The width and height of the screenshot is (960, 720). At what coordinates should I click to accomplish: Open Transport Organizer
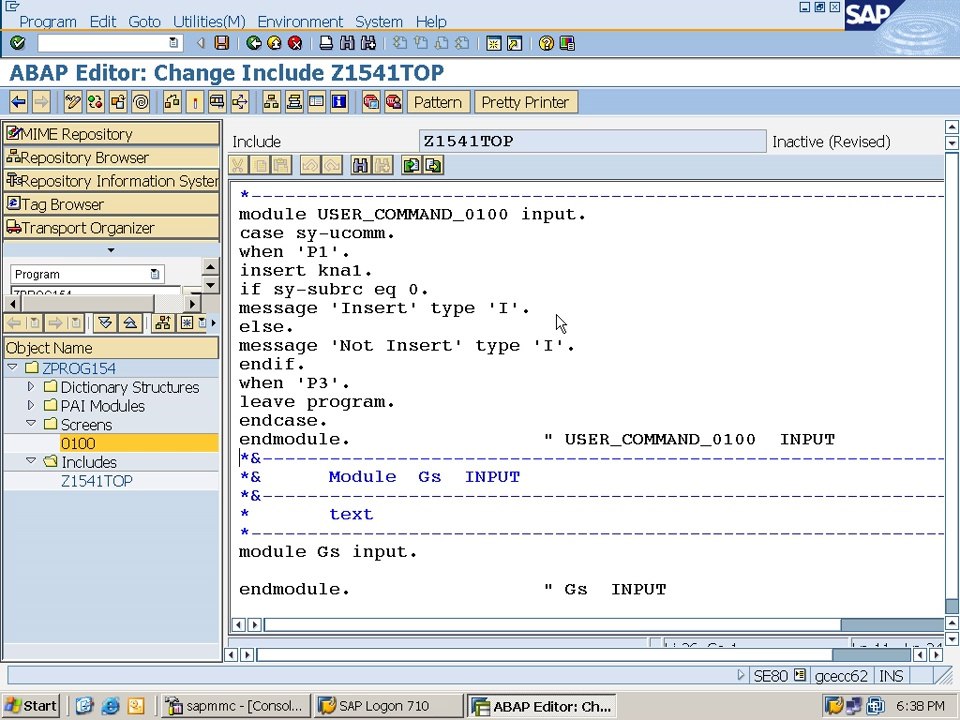tap(111, 228)
